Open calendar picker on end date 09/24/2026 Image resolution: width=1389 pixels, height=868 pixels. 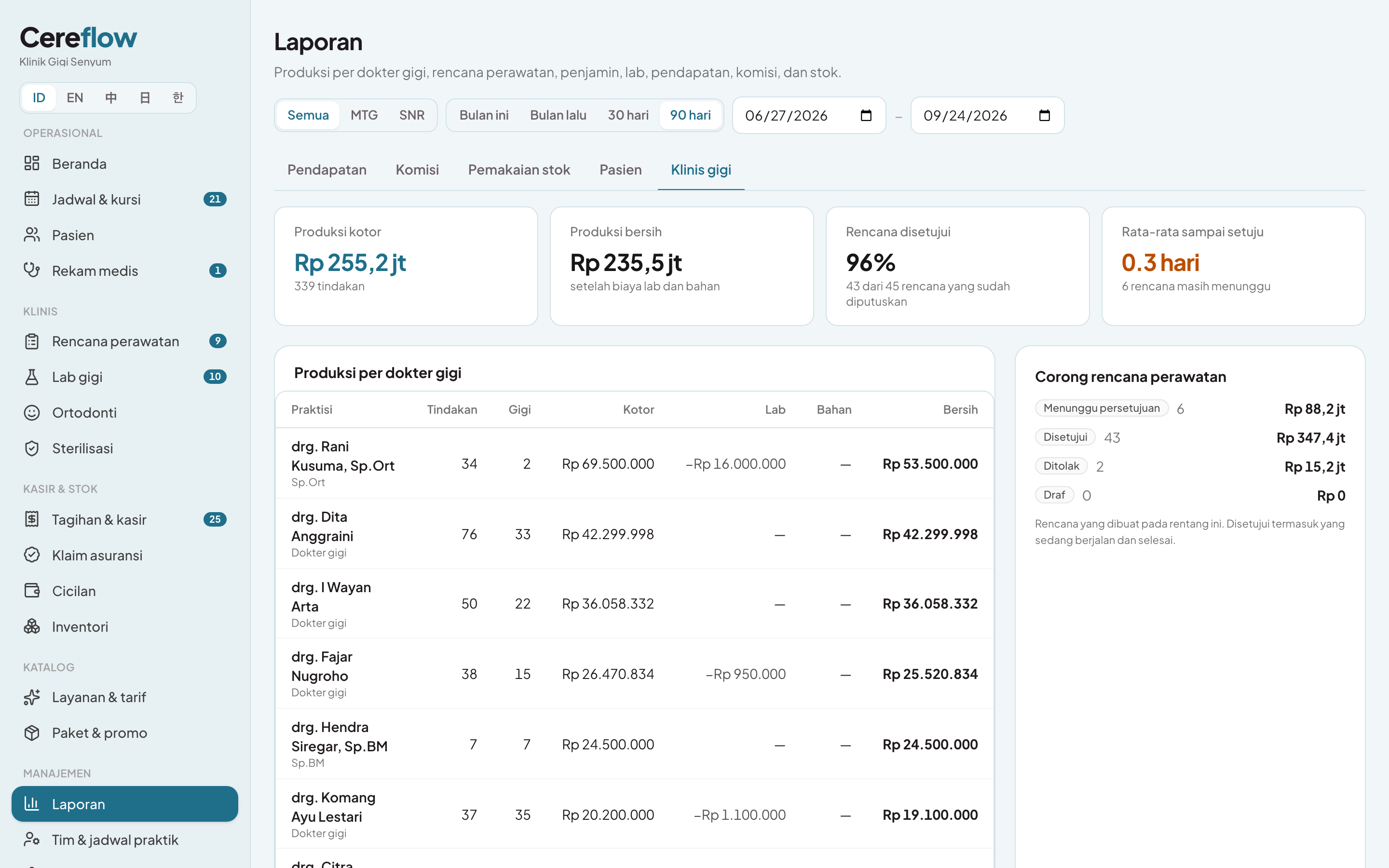tap(1044, 115)
